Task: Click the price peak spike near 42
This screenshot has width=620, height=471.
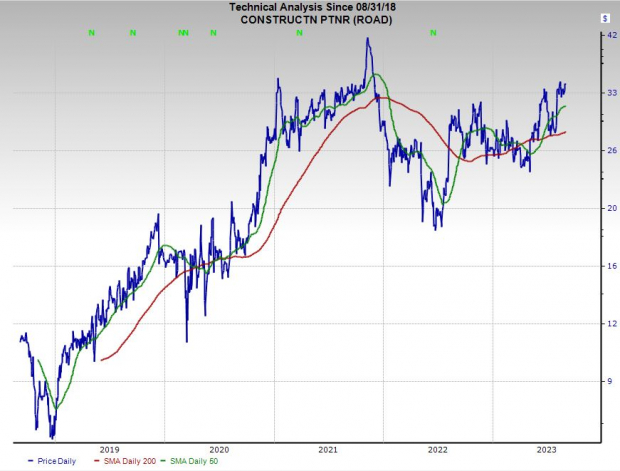Action: [x=368, y=41]
